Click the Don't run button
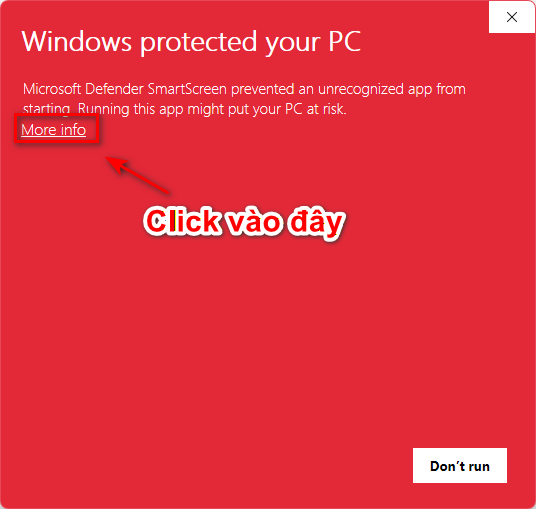 coord(460,466)
